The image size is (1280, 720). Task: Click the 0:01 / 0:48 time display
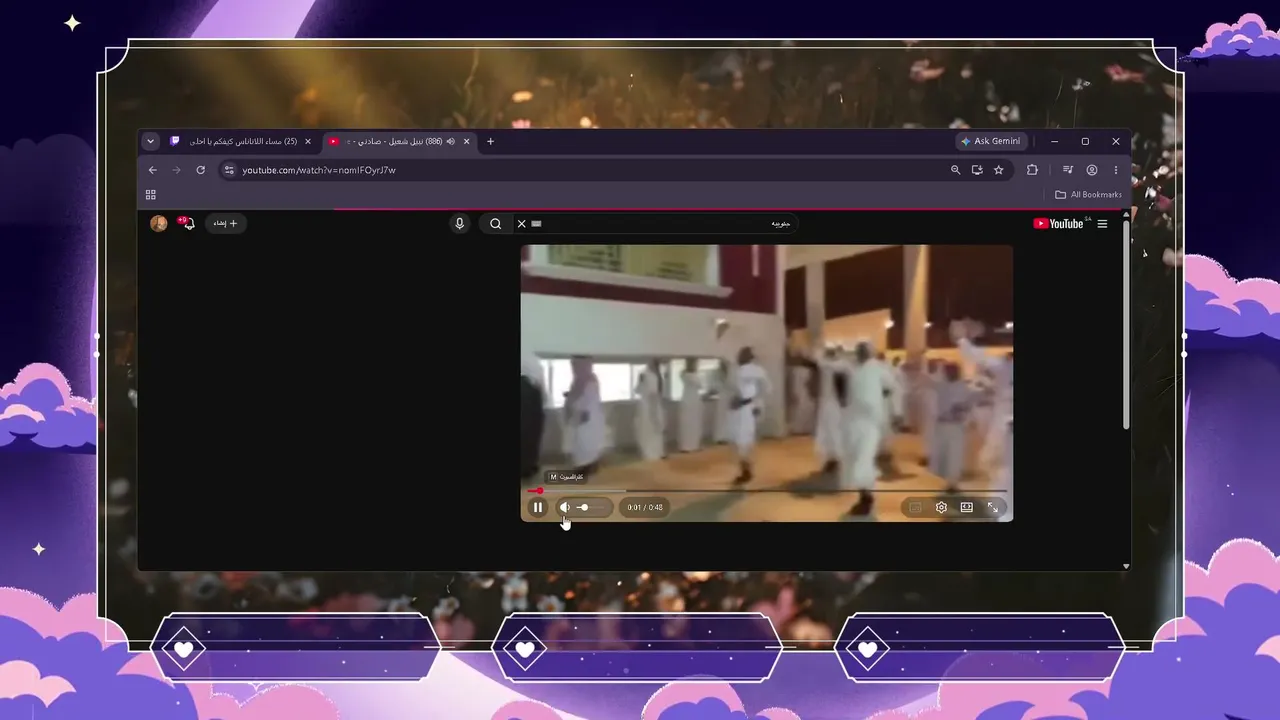click(645, 507)
